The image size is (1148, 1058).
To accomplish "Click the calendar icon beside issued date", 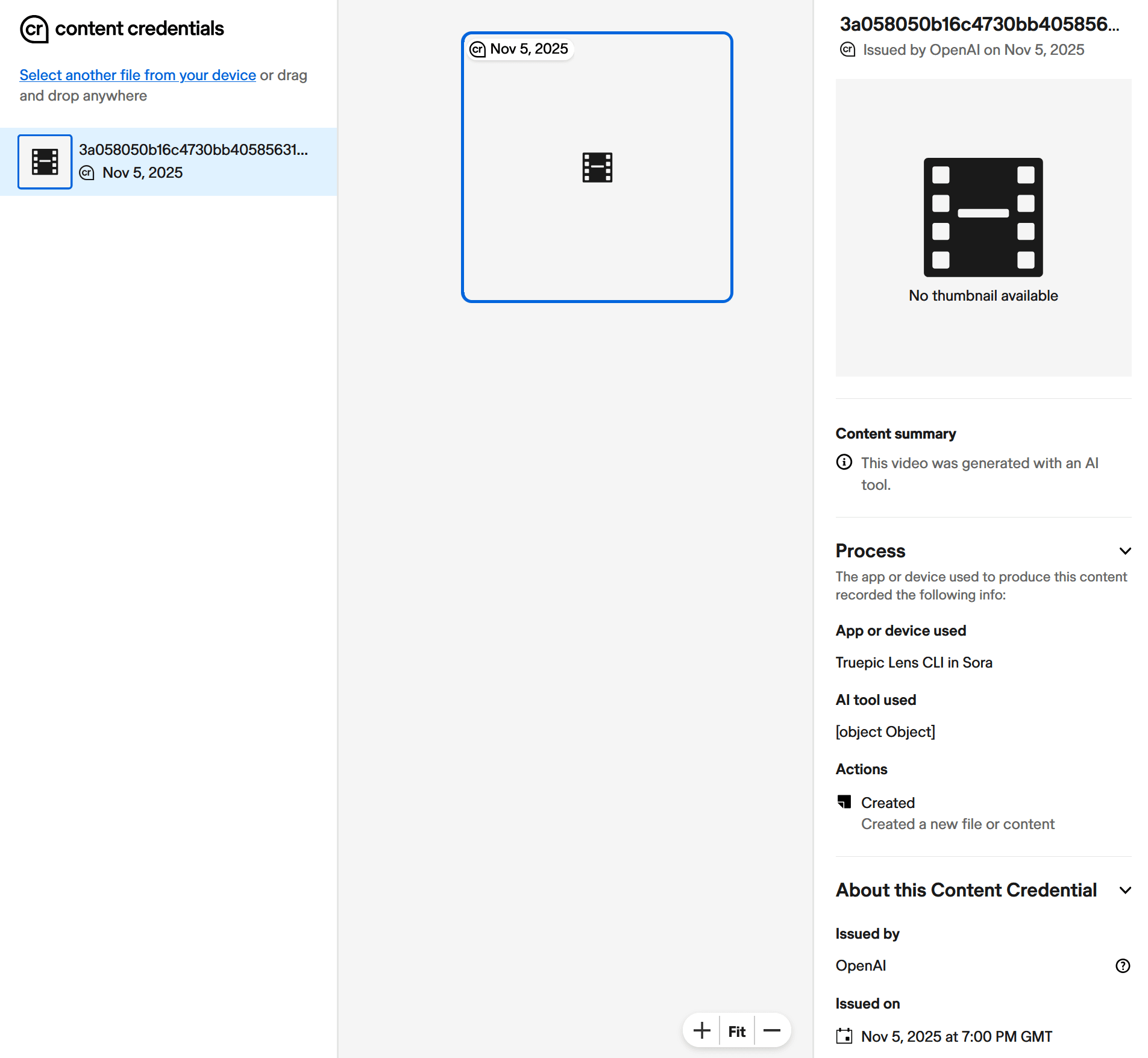I will [844, 1036].
